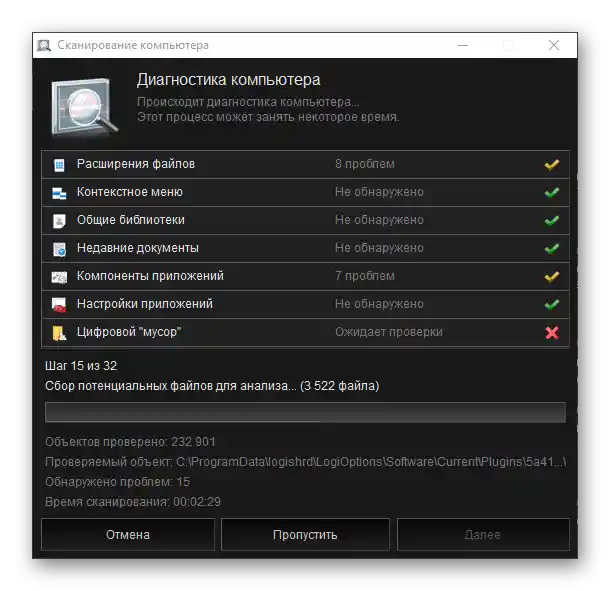Click green checkmark for Контекстное меню
This screenshot has height=591, width=610.
(x=552, y=193)
